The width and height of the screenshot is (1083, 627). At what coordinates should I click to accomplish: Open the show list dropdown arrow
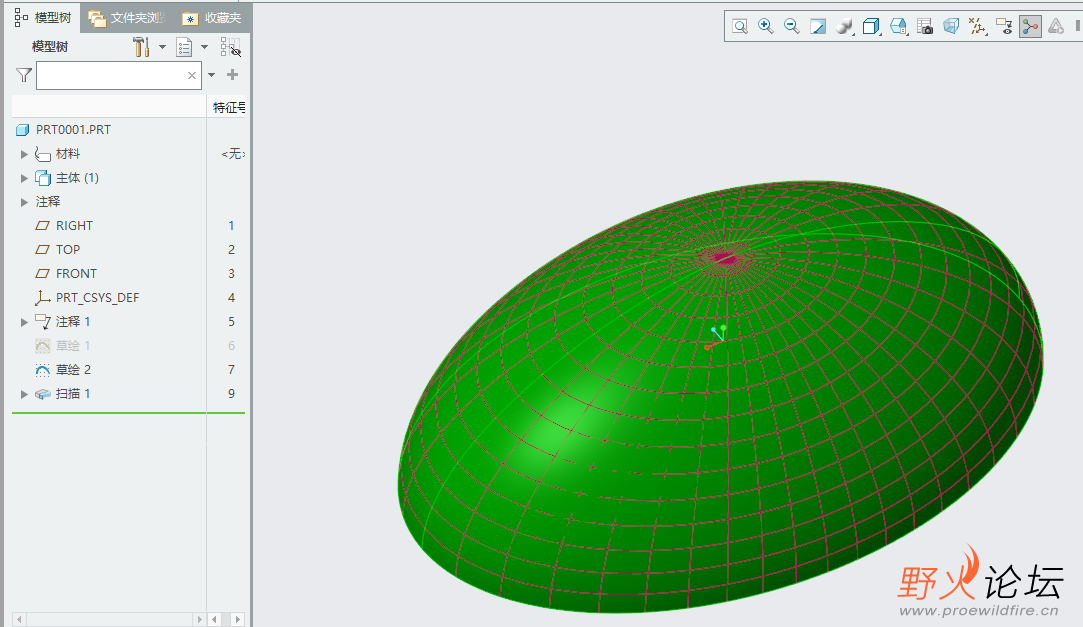pos(204,47)
